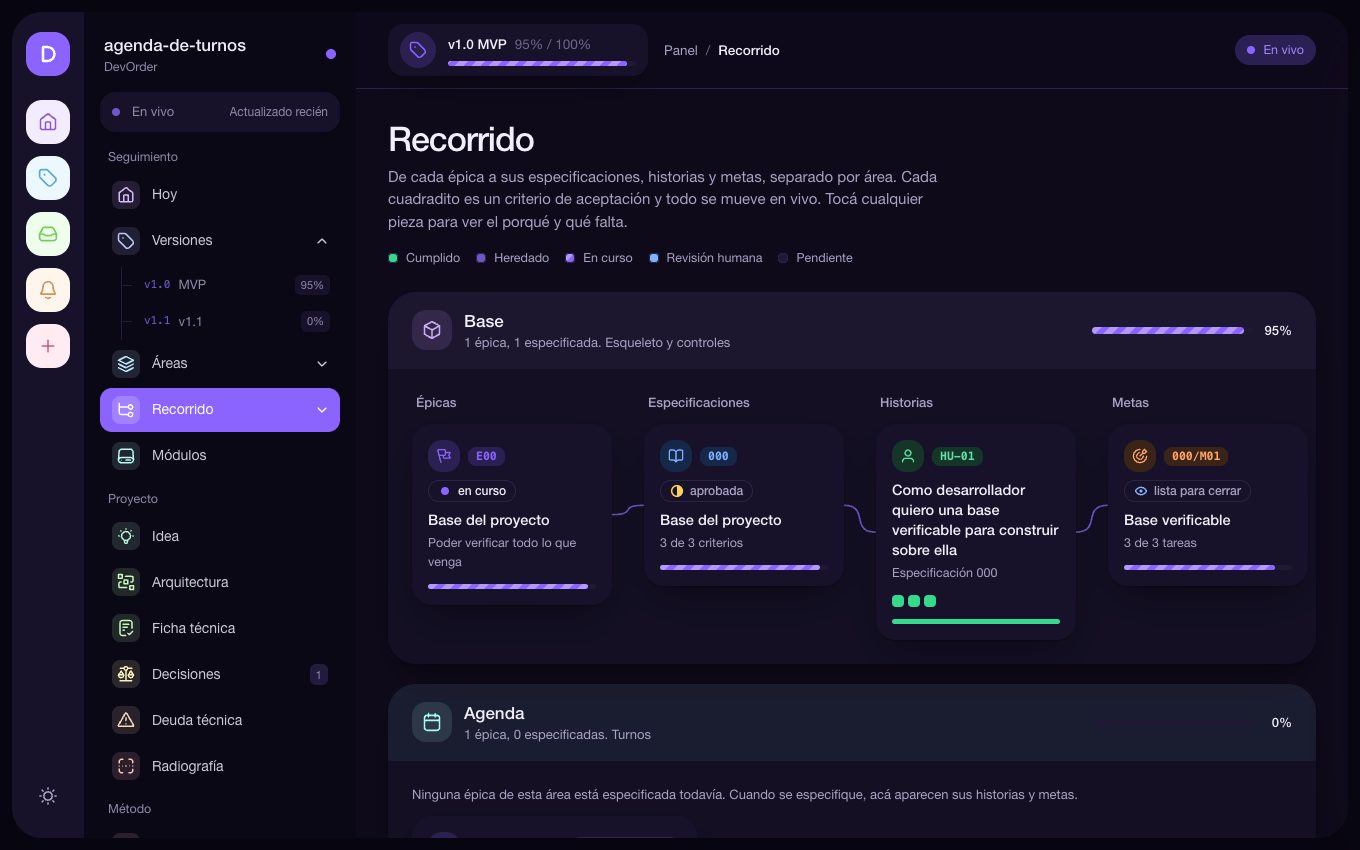Viewport: 1360px width, 850px height.
Task: Click the v1.0 MVP version tag icon
Action: point(418,50)
